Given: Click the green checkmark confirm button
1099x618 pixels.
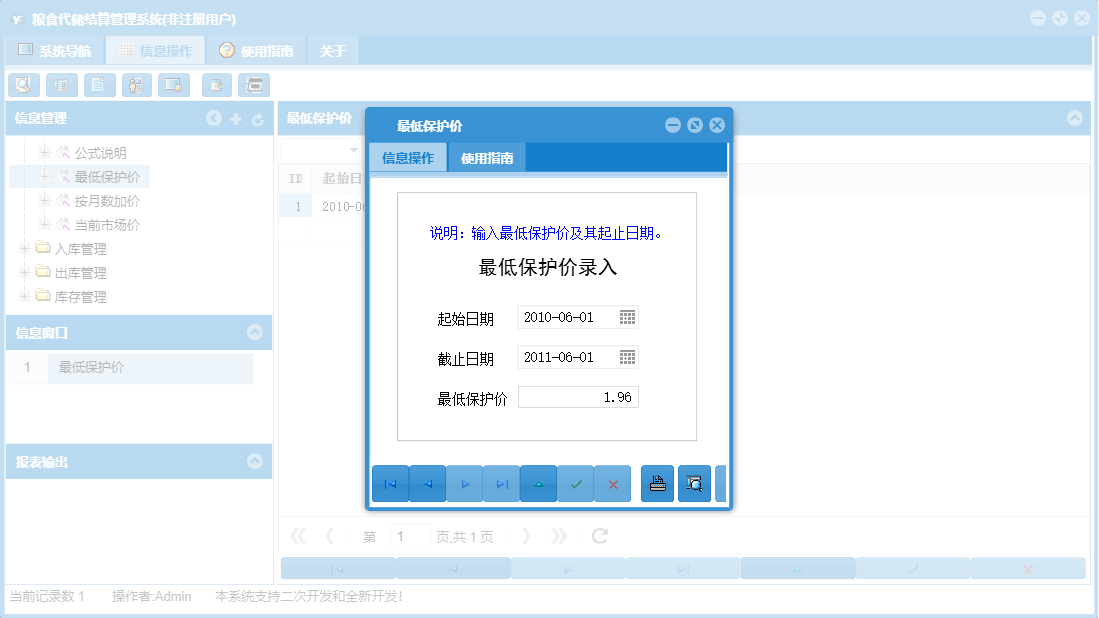Looking at the screenshot, I should point(576,483).
